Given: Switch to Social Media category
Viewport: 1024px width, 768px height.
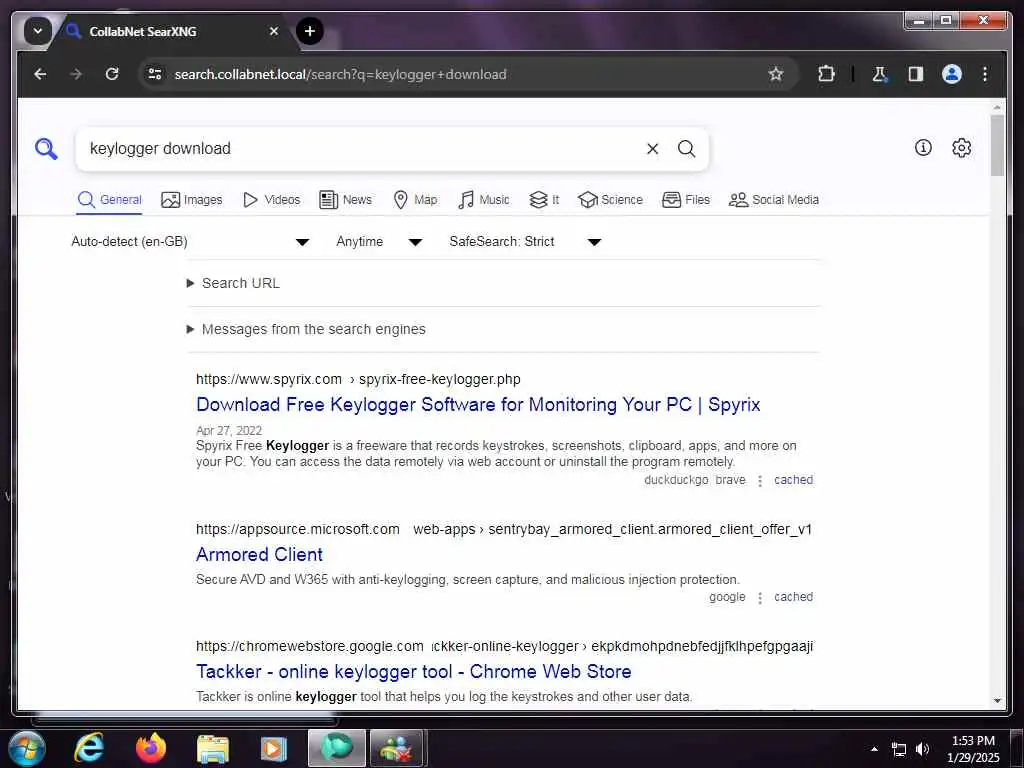Looking at the screenshot, I should (773, 199).
